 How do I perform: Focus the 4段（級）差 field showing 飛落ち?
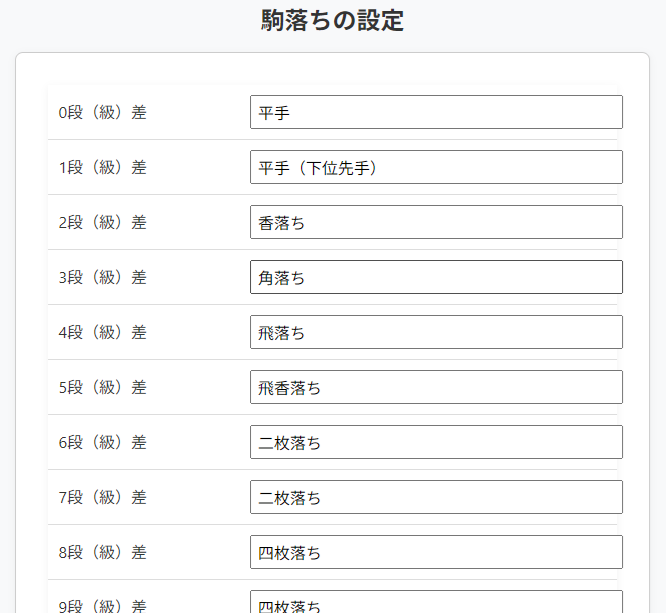tap(436, 332)
